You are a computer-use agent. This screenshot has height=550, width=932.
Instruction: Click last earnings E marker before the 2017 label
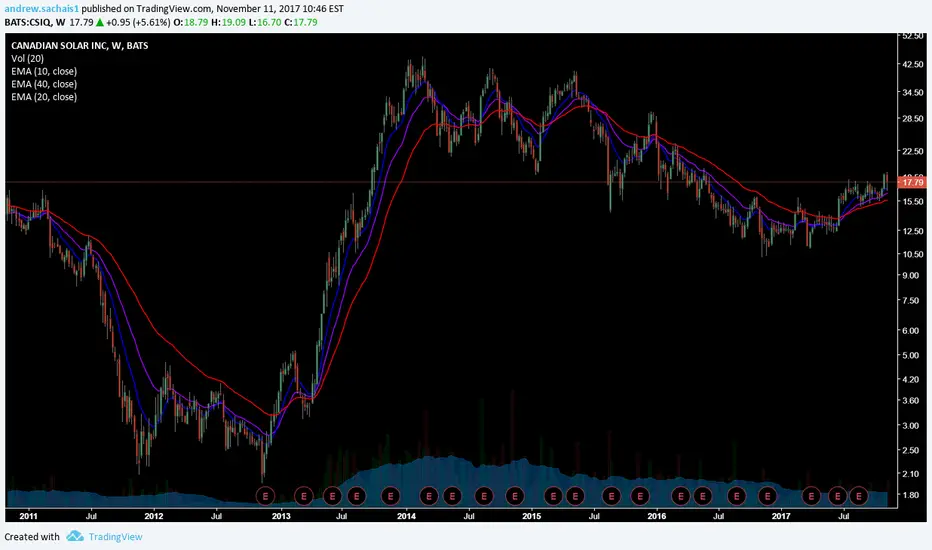[x=767, y=495]
